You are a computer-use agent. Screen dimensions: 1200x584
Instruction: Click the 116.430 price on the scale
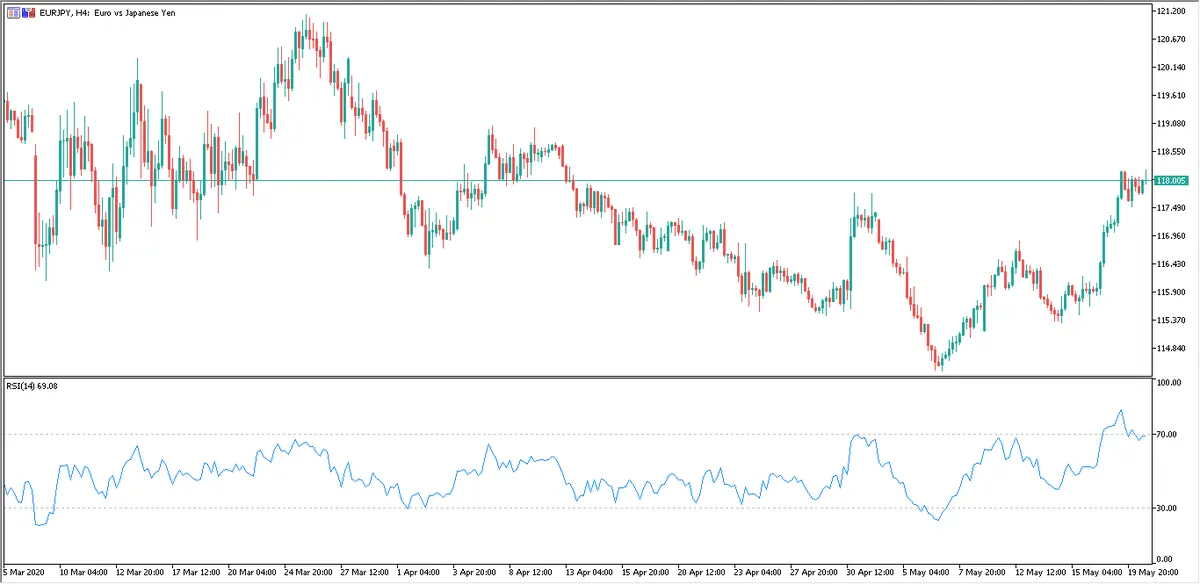point(1170,264)
